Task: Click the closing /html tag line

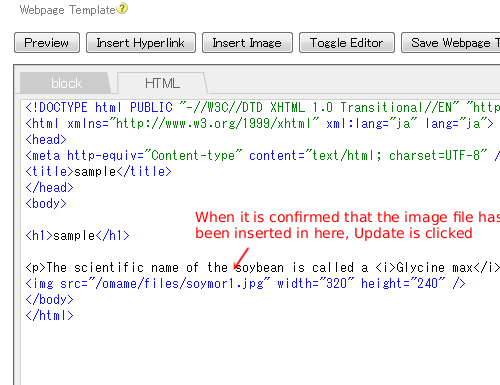Action: (49, 316)
